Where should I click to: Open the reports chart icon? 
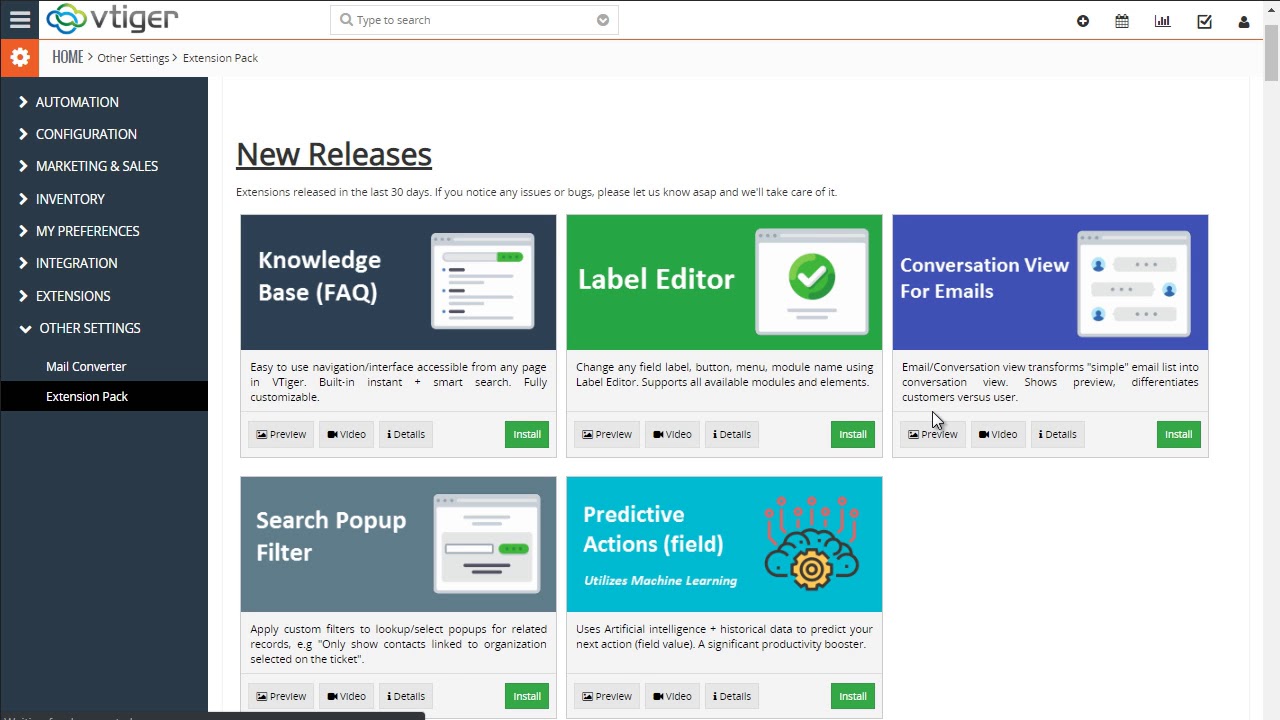click(x=1162, y=21)
